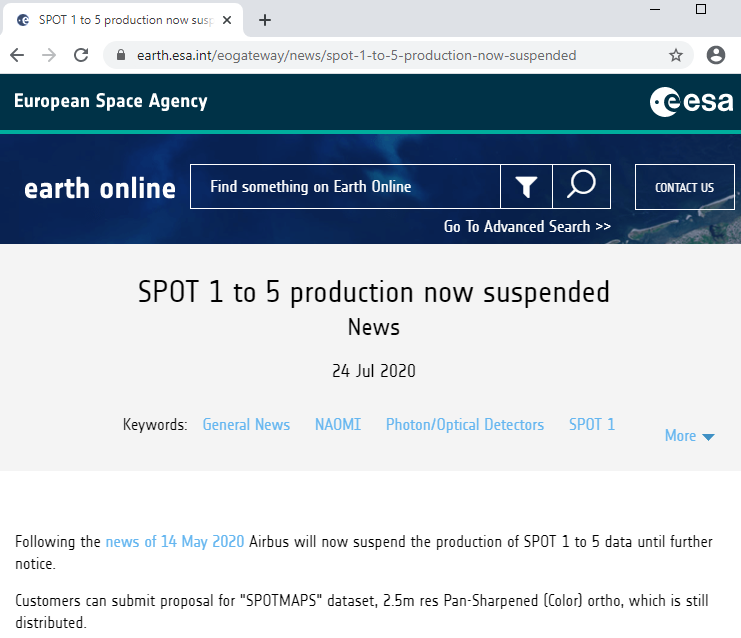Close the SPOT 1 to 5 tab
The height and width of the screenshot is (638, 741).
click(227, 20)
